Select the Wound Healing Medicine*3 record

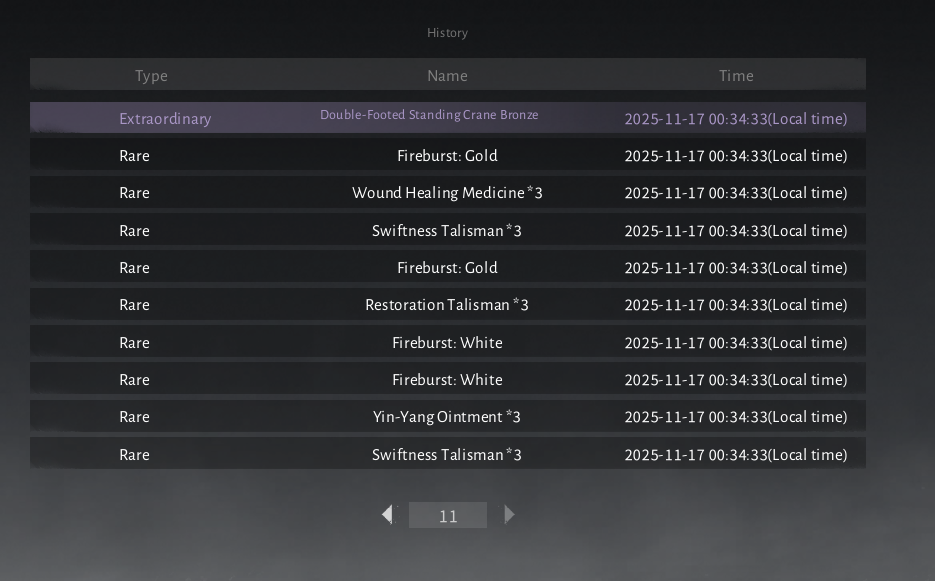[447, 193]
